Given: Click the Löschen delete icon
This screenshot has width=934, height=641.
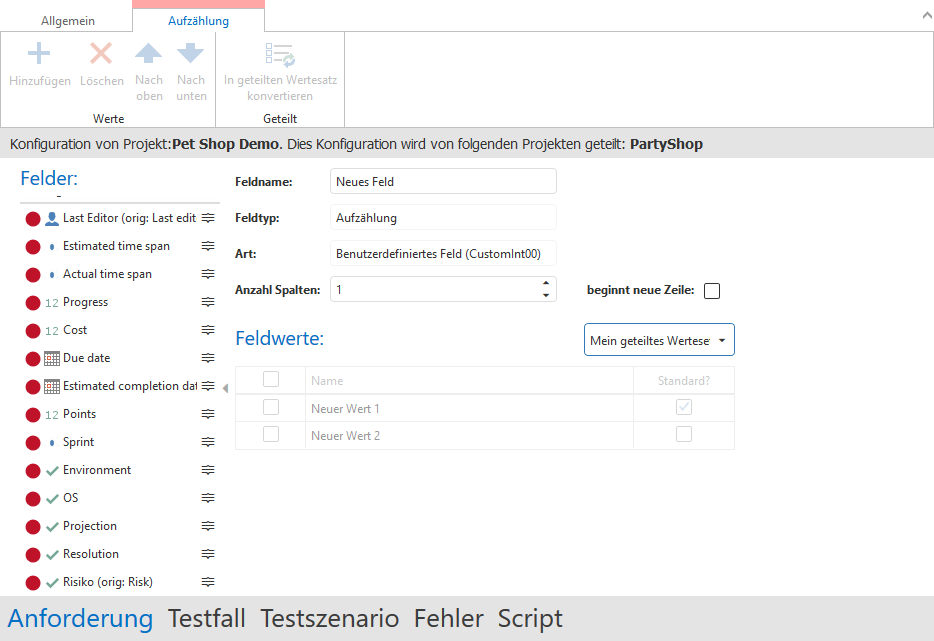Looking at the screenshot, I should (x=101, y=54).
